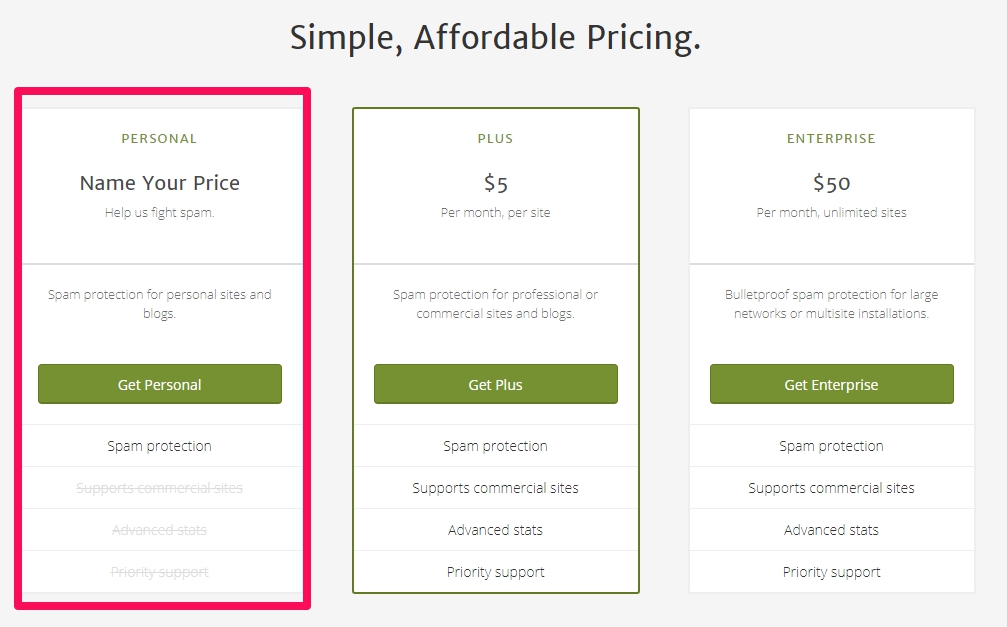Click the Name Your Price title
Screen dimensions: 1007x627
click(159, 183)
